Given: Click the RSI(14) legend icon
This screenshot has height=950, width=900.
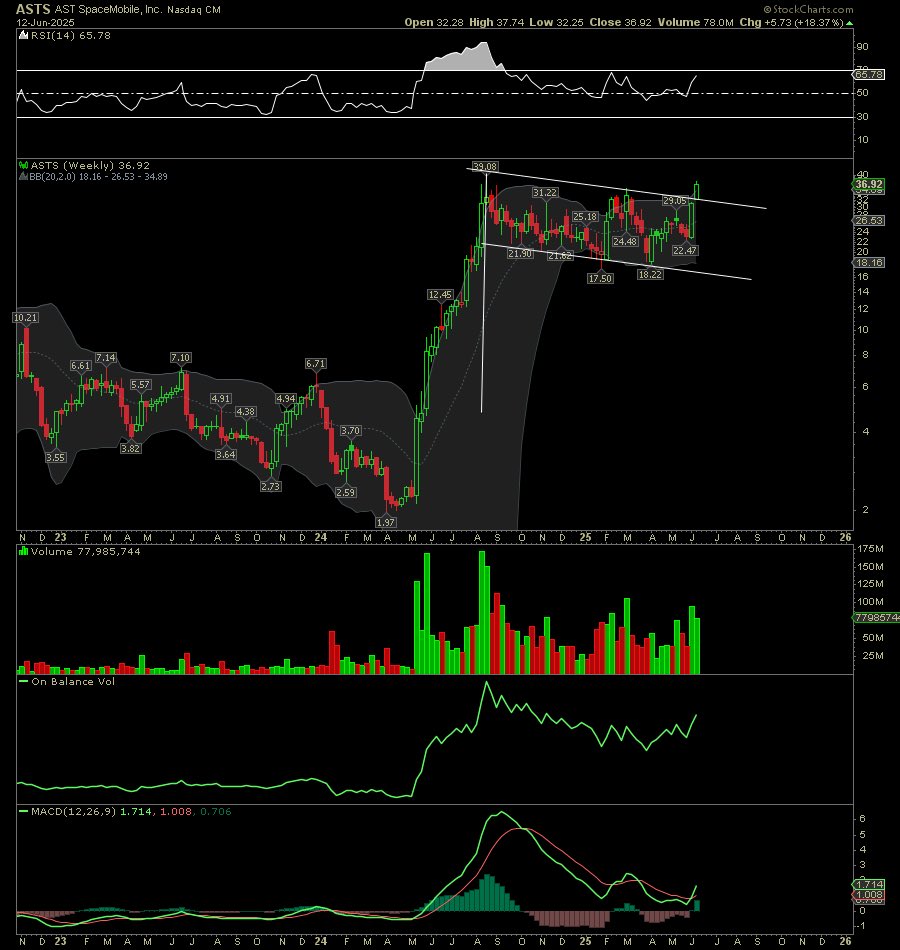Looking at the screenshot, I should click(x=24, y=35).
